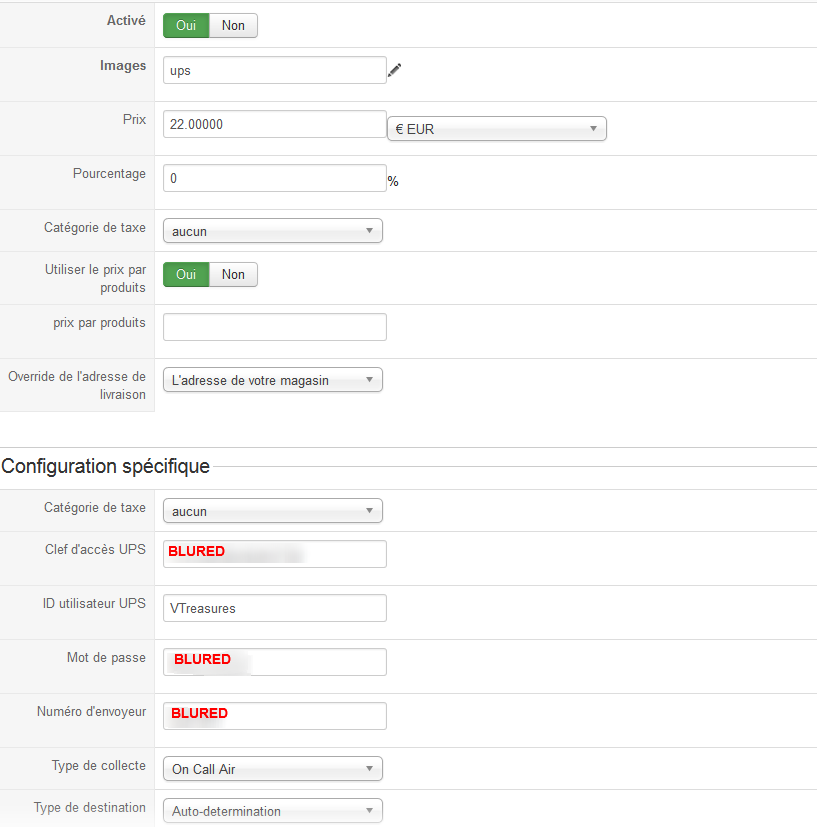Viewport: 817px width, 827px height.
Task: Enable Utiliser le prix par produits Oui
Action: point(186,274)
